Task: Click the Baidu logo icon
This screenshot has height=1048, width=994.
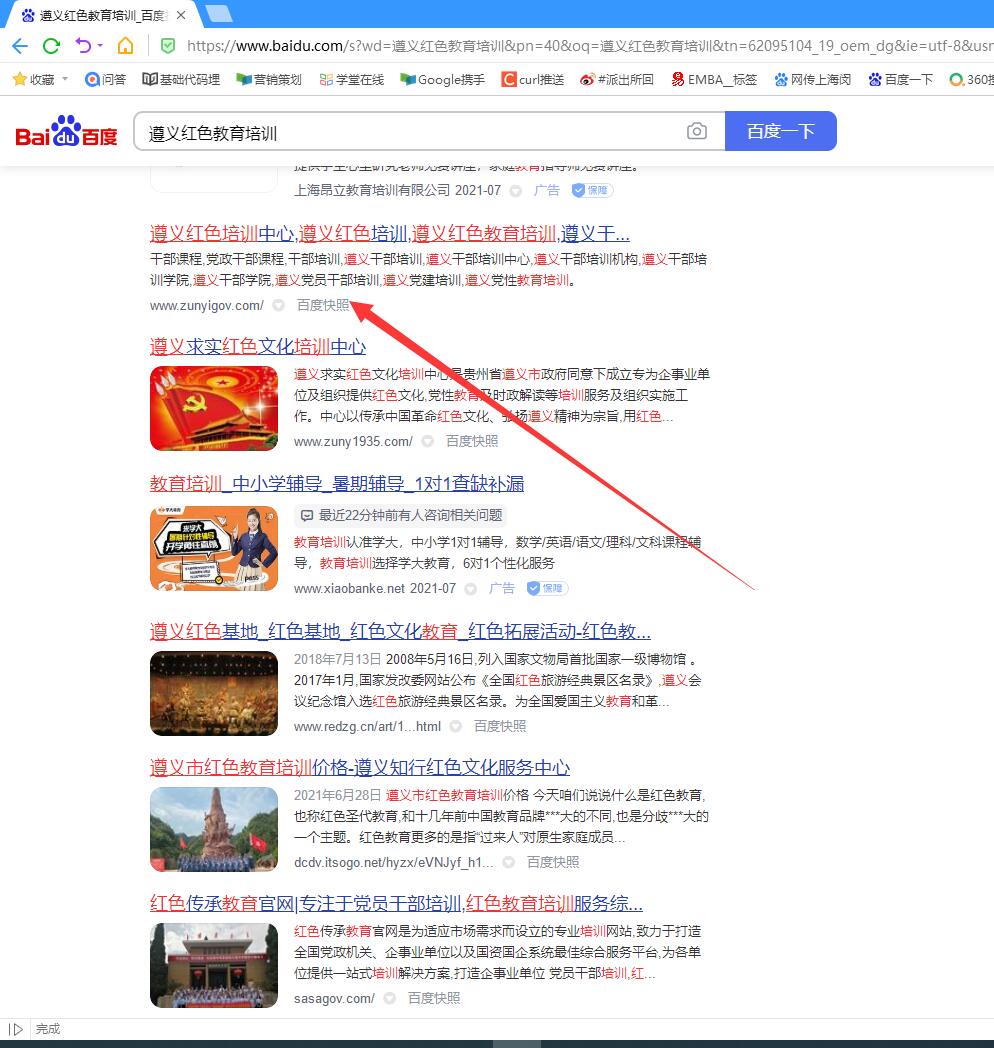Action: (x=64, y=131)
